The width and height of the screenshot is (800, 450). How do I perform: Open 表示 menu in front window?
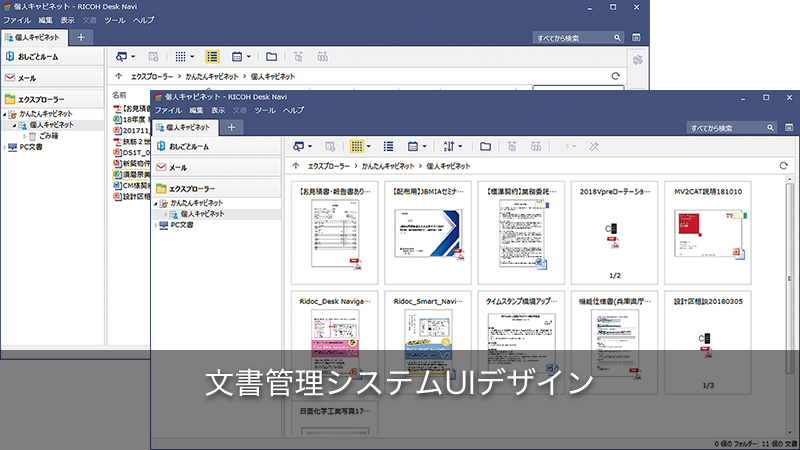[218, 110]
